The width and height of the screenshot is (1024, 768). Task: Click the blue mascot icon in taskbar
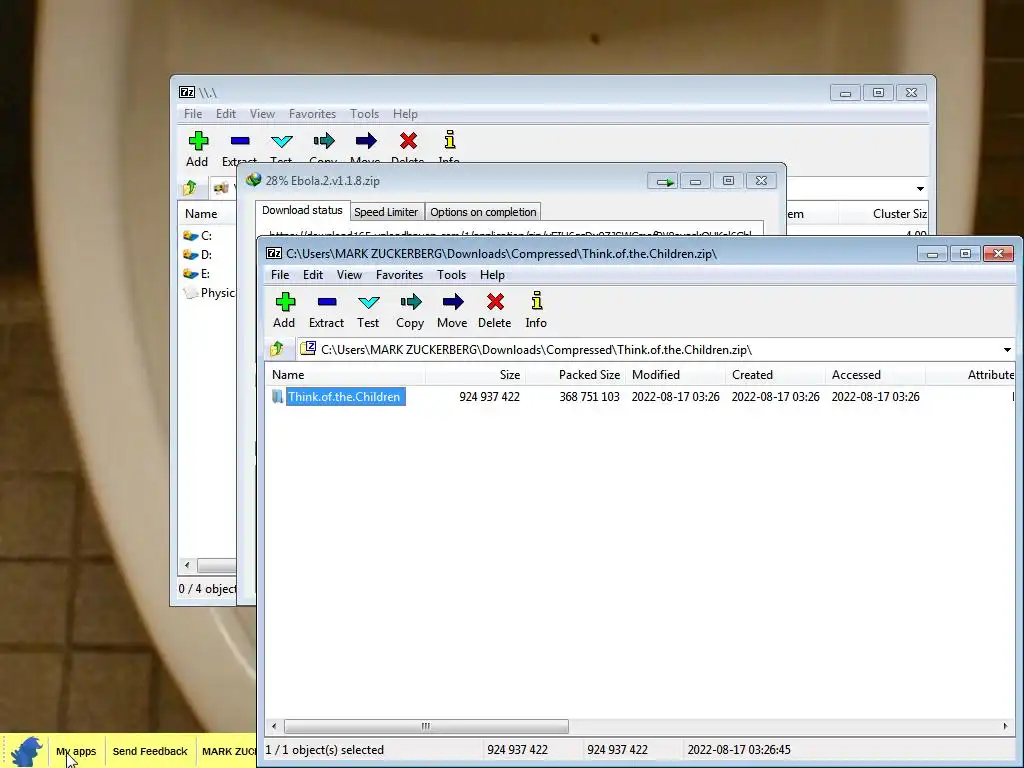(x=27, y=751)
